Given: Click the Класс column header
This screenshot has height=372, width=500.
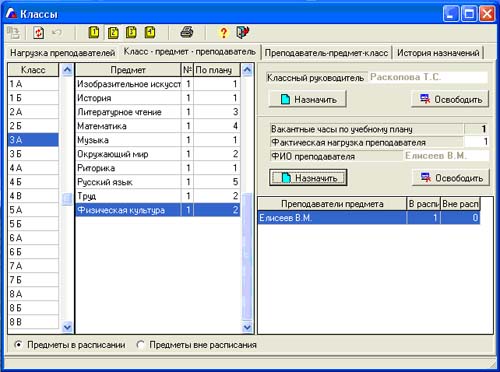Looking at the screenshot, I should pyautogui.click(x=33, y=70).
